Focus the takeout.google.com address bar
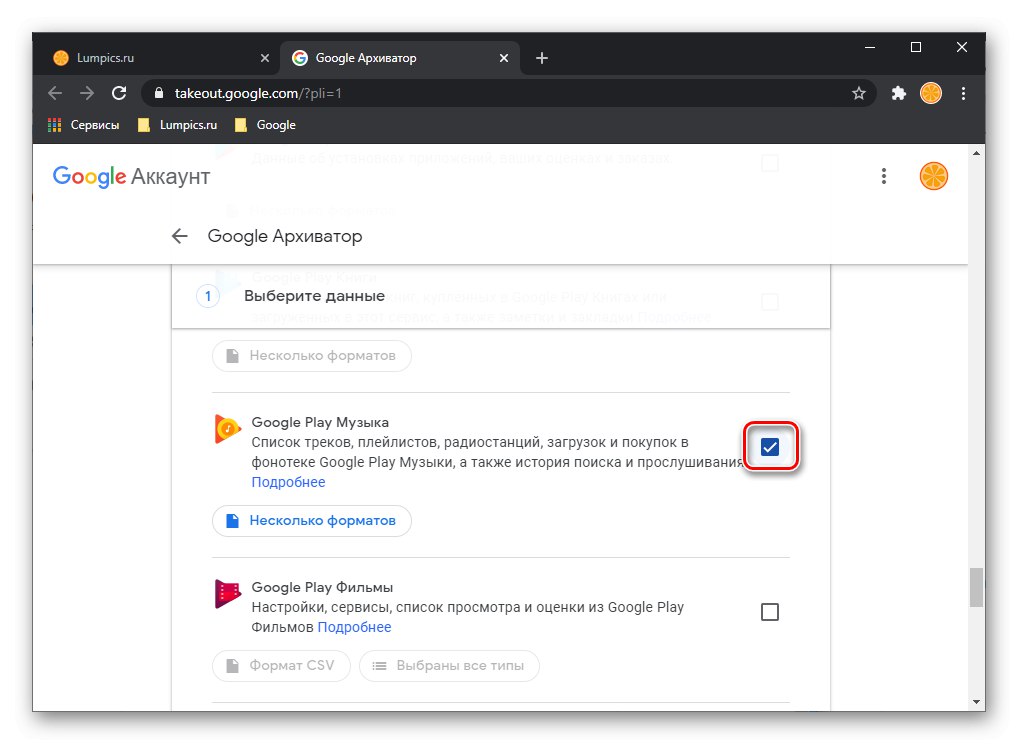This screenshot has width=1018, height=744. (x=500, y=93)
